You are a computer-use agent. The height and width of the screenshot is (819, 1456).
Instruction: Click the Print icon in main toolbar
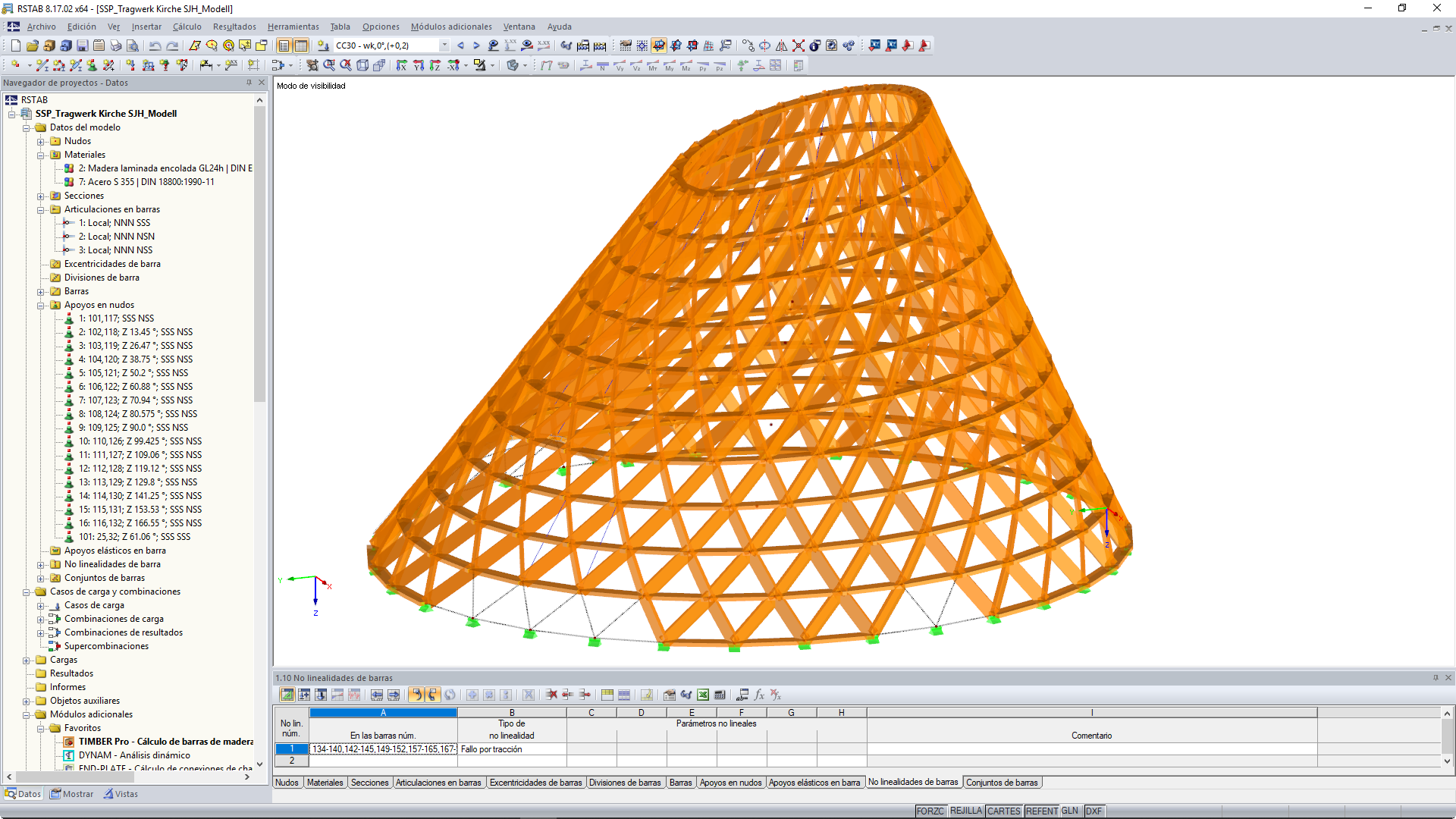coord(116,45)
